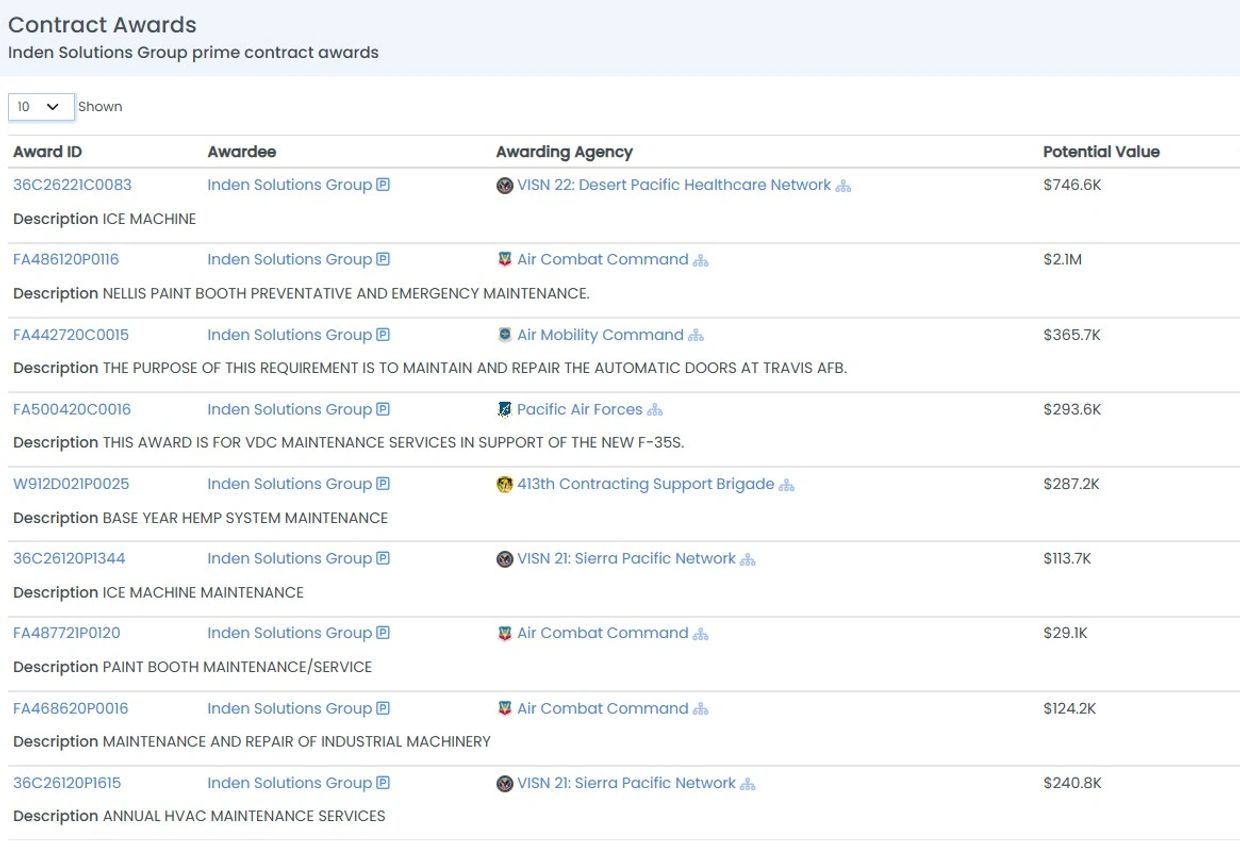Click the 413th Contracting Support Brigade emblem icon
The height and width of the screenshot is (860, 1240).
coord(505,485)
